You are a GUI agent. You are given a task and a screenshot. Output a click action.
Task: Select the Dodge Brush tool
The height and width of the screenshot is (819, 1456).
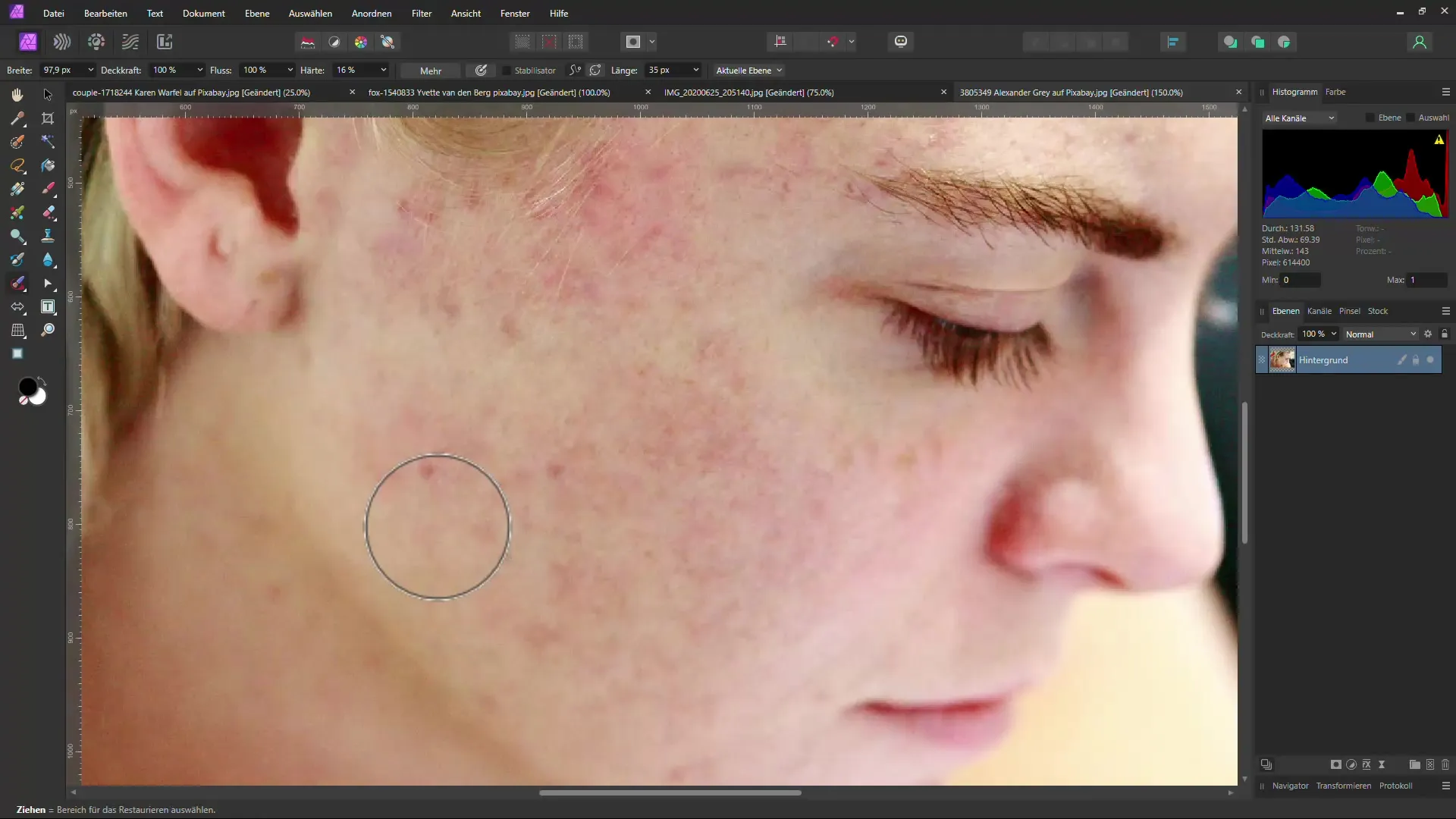17,236
